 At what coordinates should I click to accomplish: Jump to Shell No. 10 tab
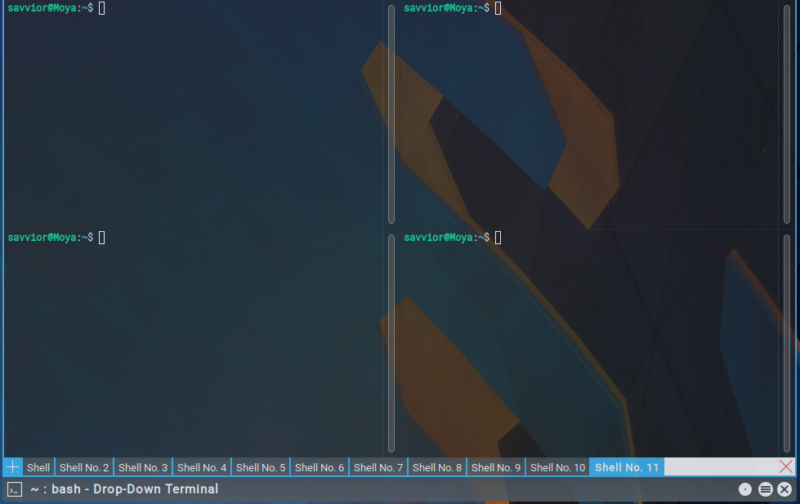point(557,467)
